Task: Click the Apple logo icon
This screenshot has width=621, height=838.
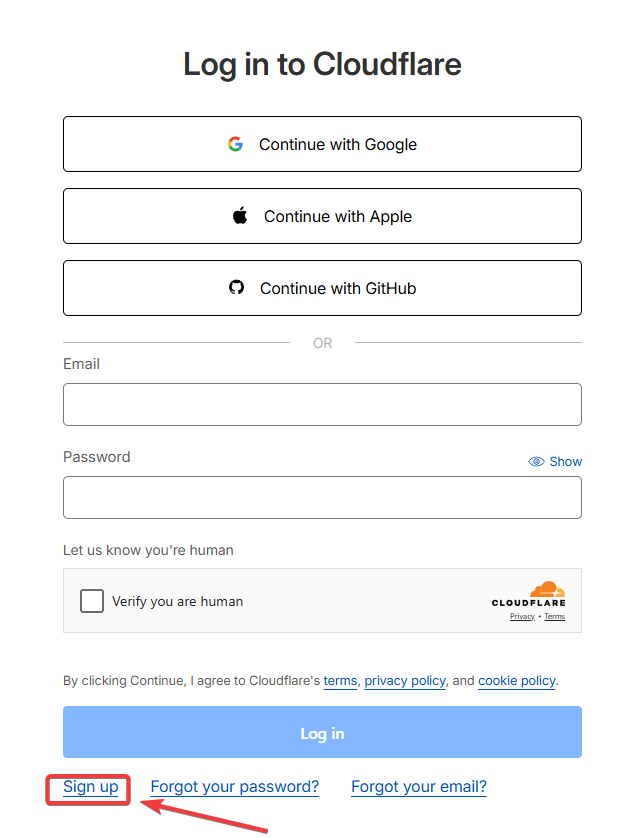Action: pos(240,216)
